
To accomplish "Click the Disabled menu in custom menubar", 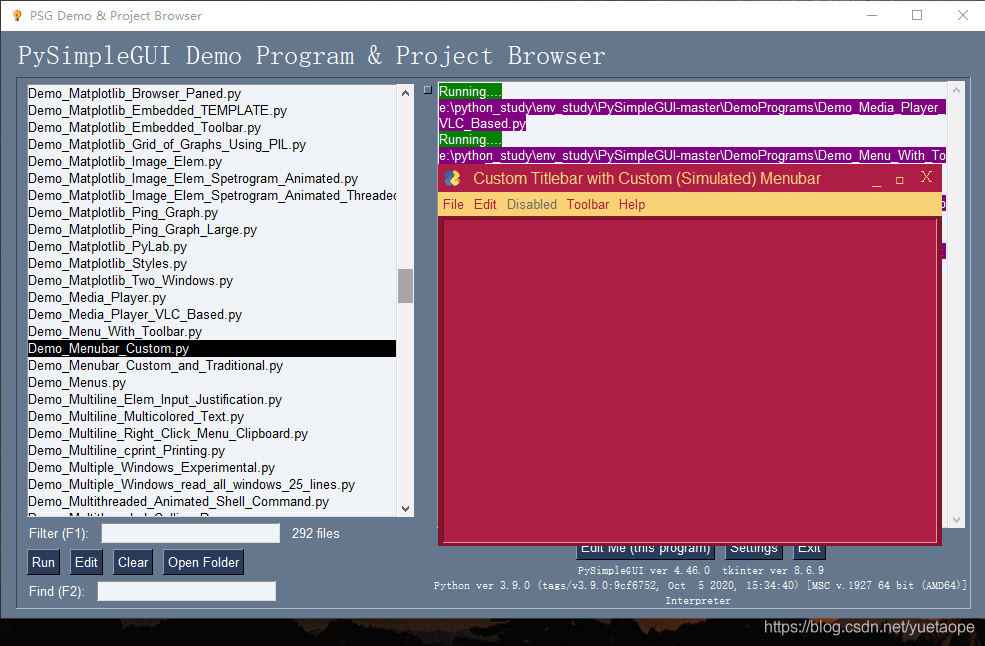I will click(x=531, y=204).
